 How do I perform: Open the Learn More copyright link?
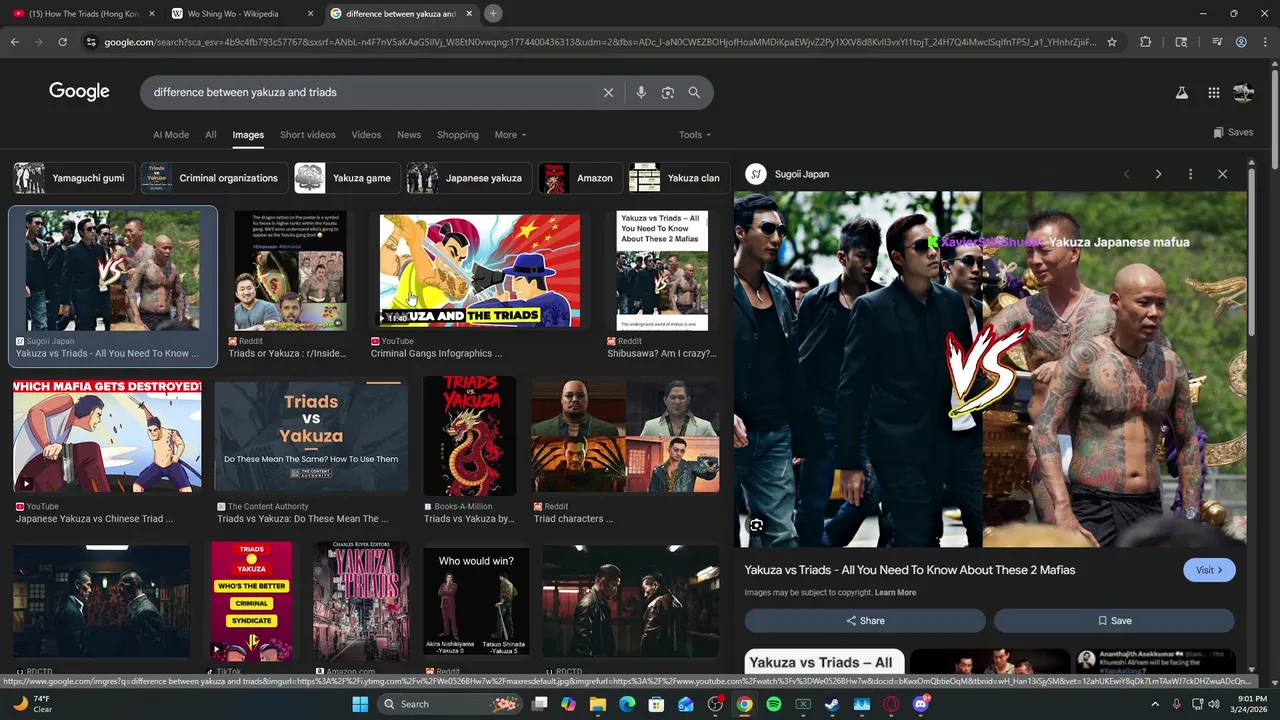[x=895, y=593]
